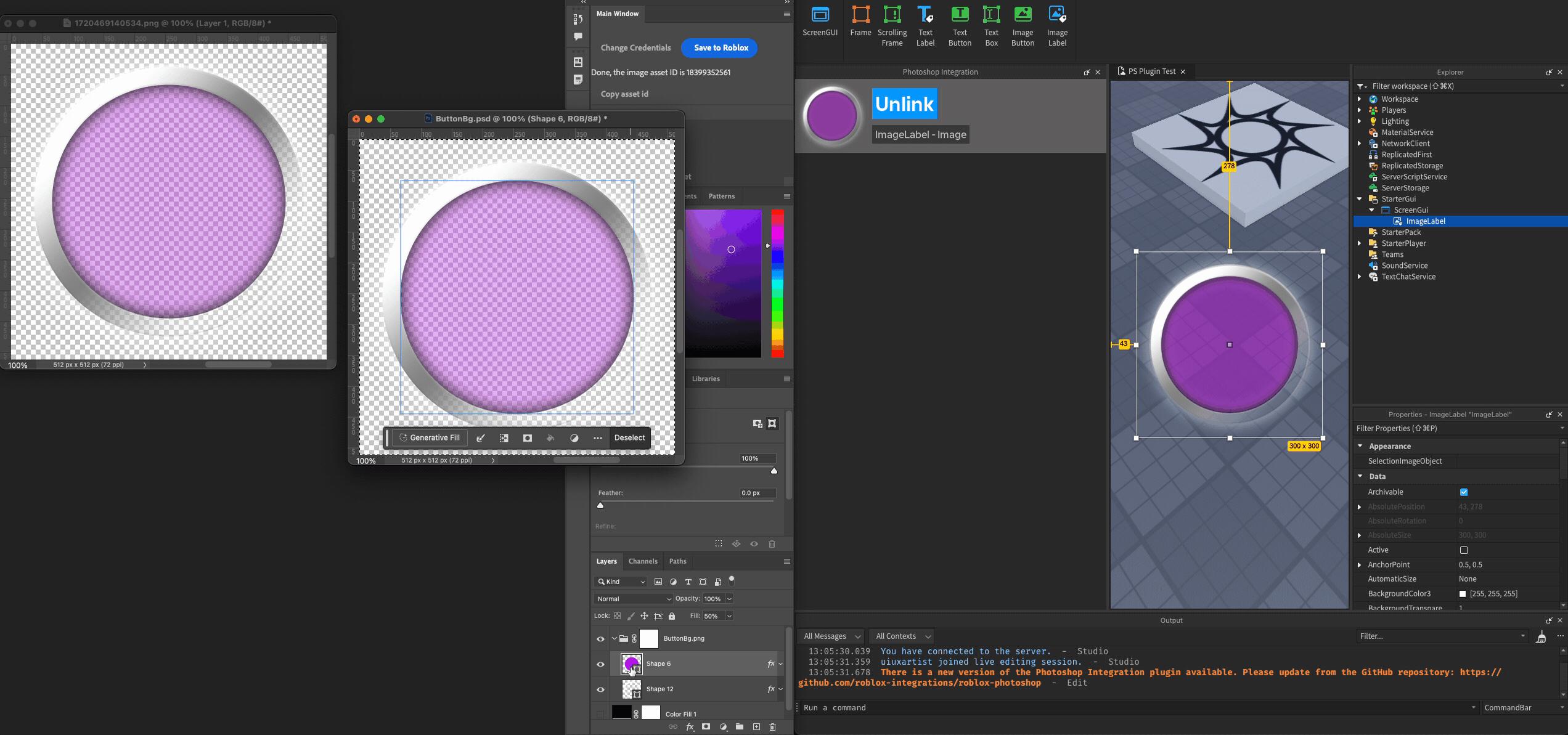
Task: Click the vertical hue spectrum slider
Action: (777, 283)
